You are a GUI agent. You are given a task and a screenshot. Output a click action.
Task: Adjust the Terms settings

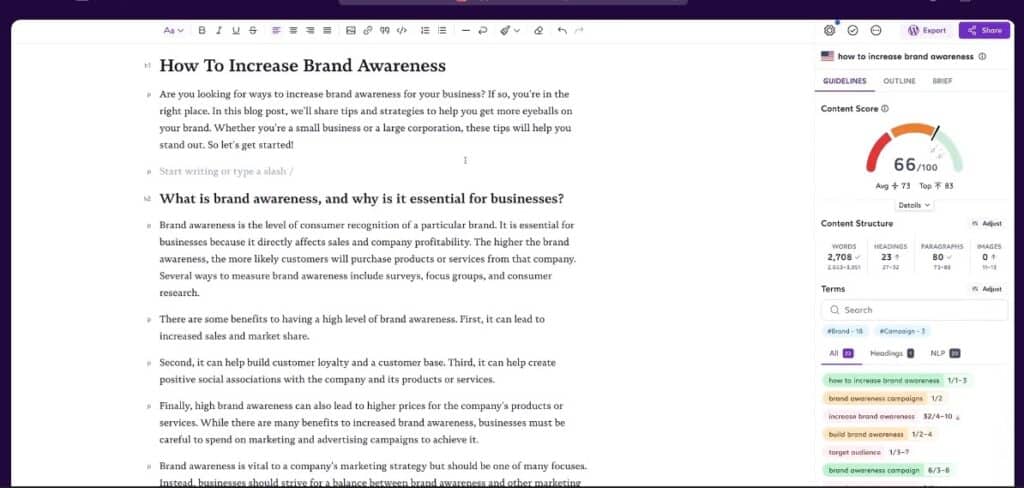click(x=986, y=289)
